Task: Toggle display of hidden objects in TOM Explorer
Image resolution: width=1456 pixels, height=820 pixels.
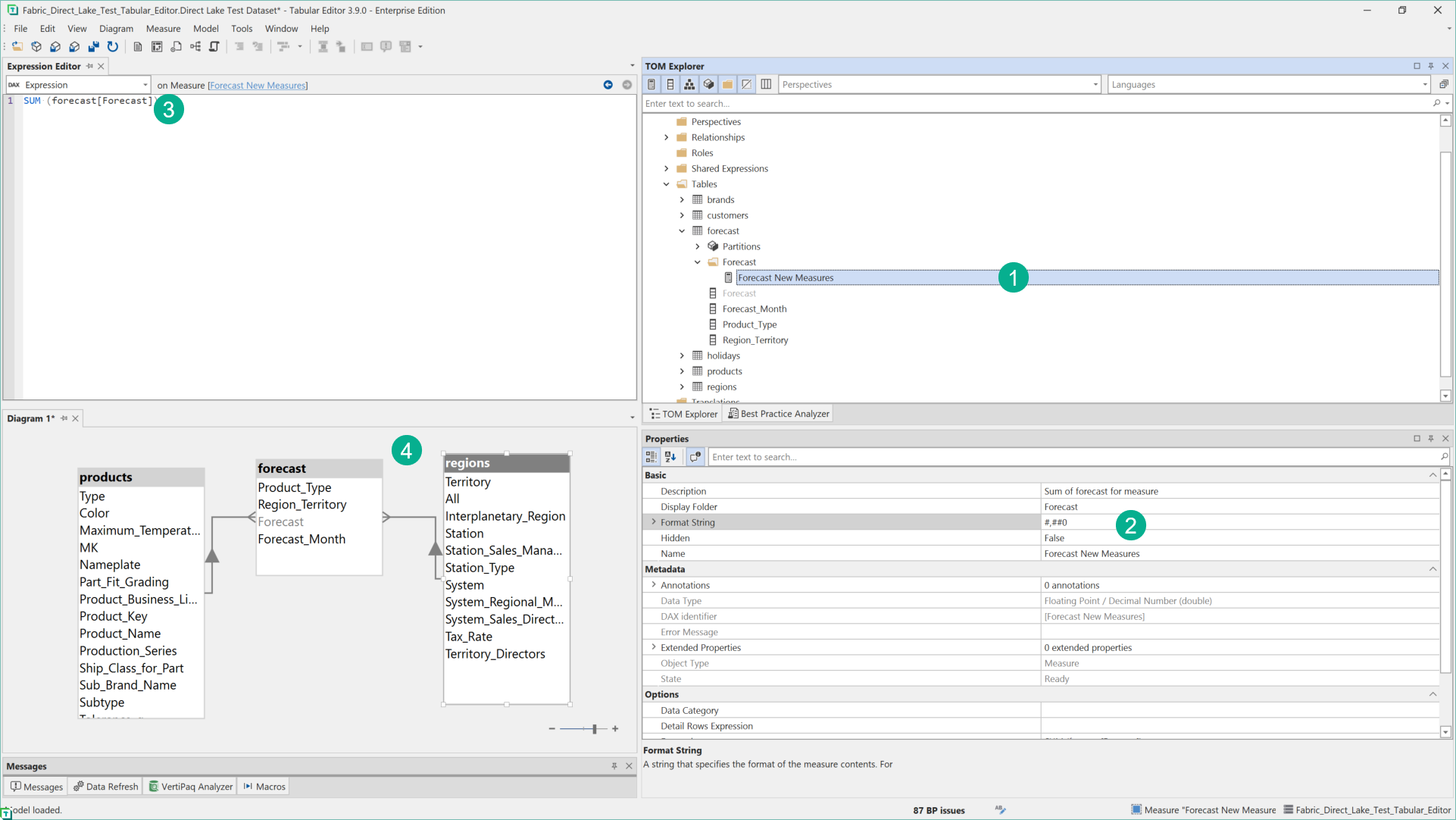Action: (x=747, y=84)
